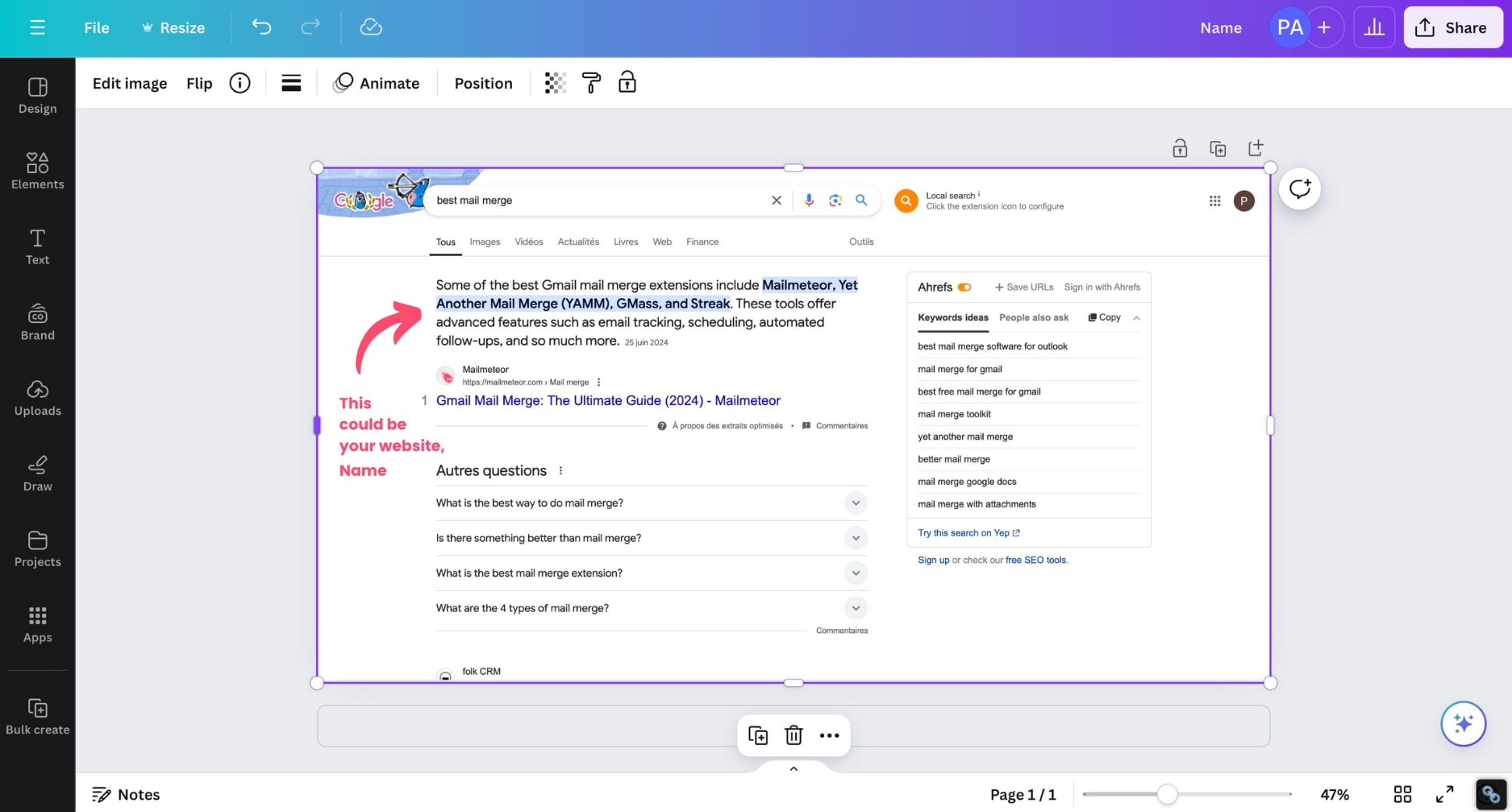Image resolution: width=1512 pixels, height=812 pixels.
Task: Open the Magic assistant sparkle button
Action: pos(1463,723)
